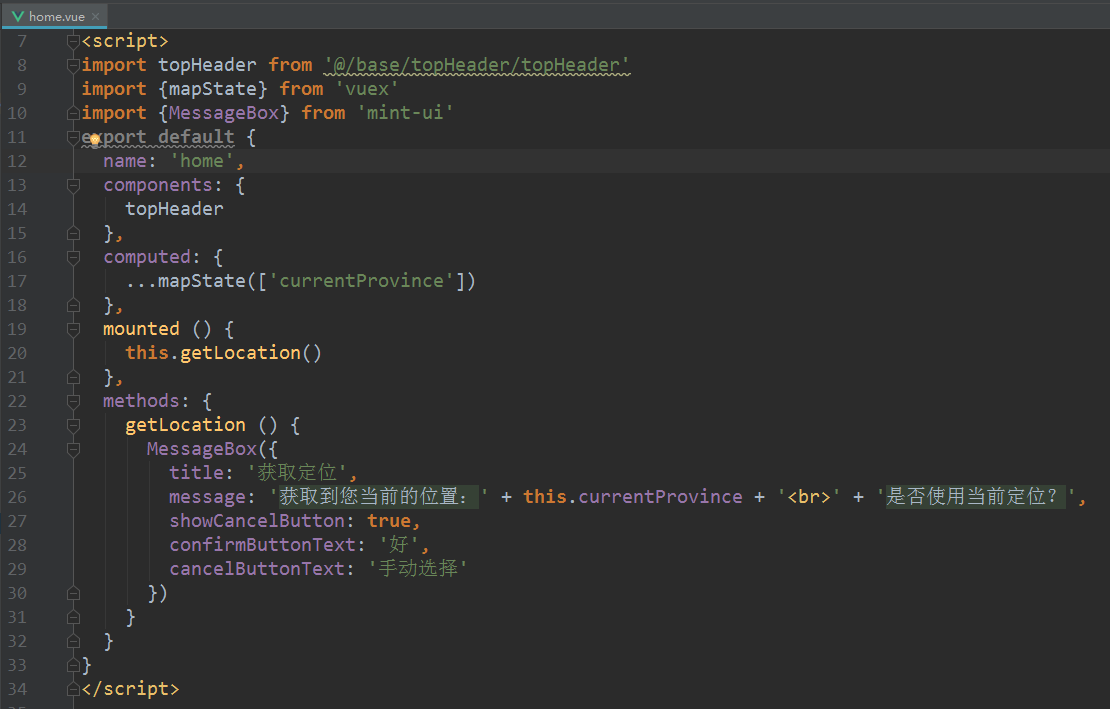Click the 'home' string value
Image resolution: width=1110 pixels, height=709 pixels.
click(x=202, y=161)
